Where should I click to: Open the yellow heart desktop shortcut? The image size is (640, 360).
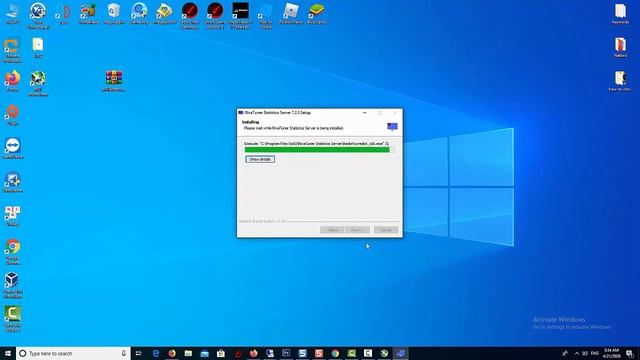click(164, 13)
